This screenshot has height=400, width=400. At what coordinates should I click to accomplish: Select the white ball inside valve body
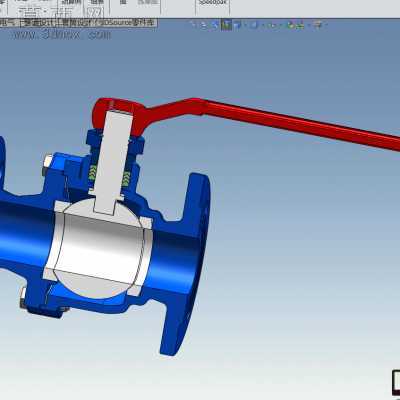(x=100, y=250)
